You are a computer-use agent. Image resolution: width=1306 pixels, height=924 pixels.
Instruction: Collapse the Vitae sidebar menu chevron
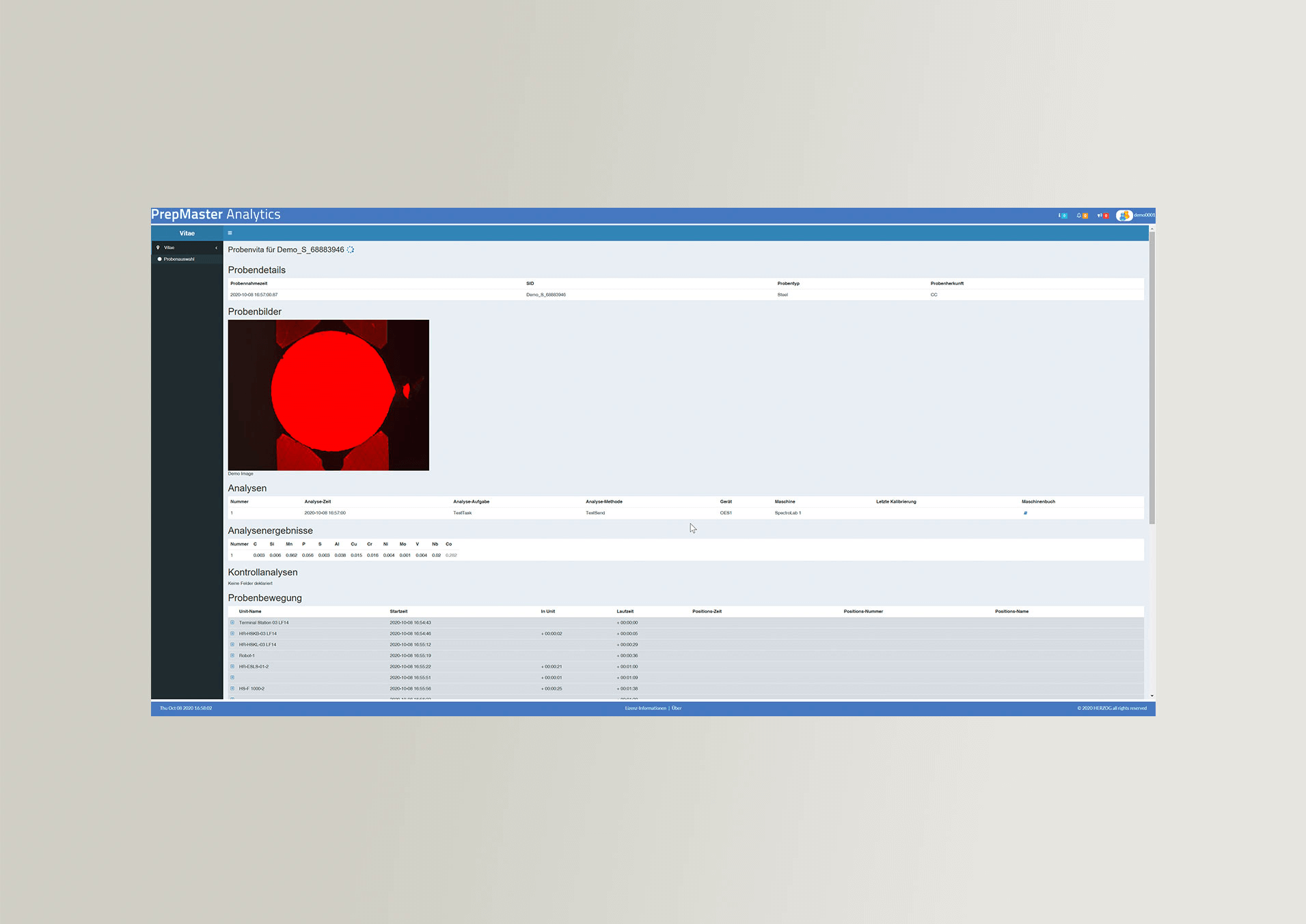point(217,247)
